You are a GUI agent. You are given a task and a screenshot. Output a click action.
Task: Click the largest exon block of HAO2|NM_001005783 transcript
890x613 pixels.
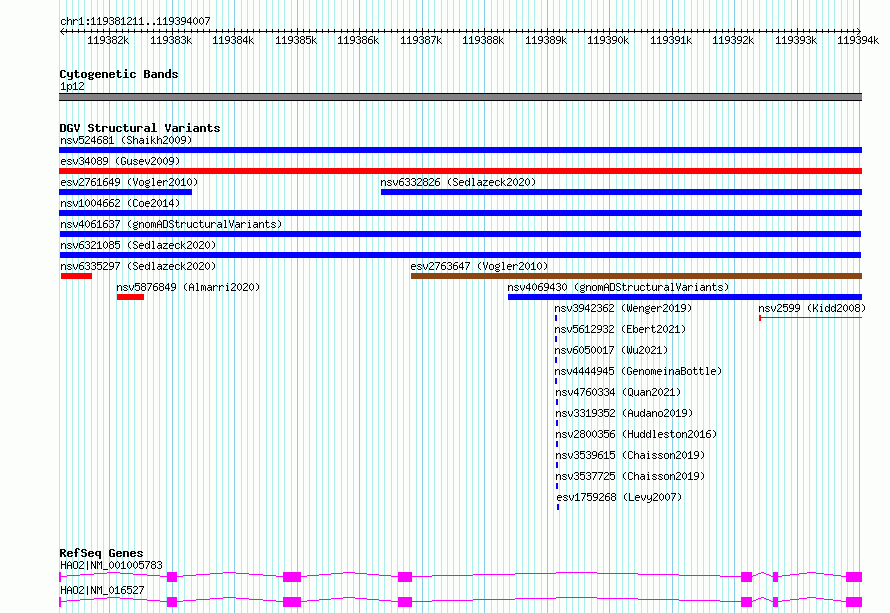[x=292, y=577]
